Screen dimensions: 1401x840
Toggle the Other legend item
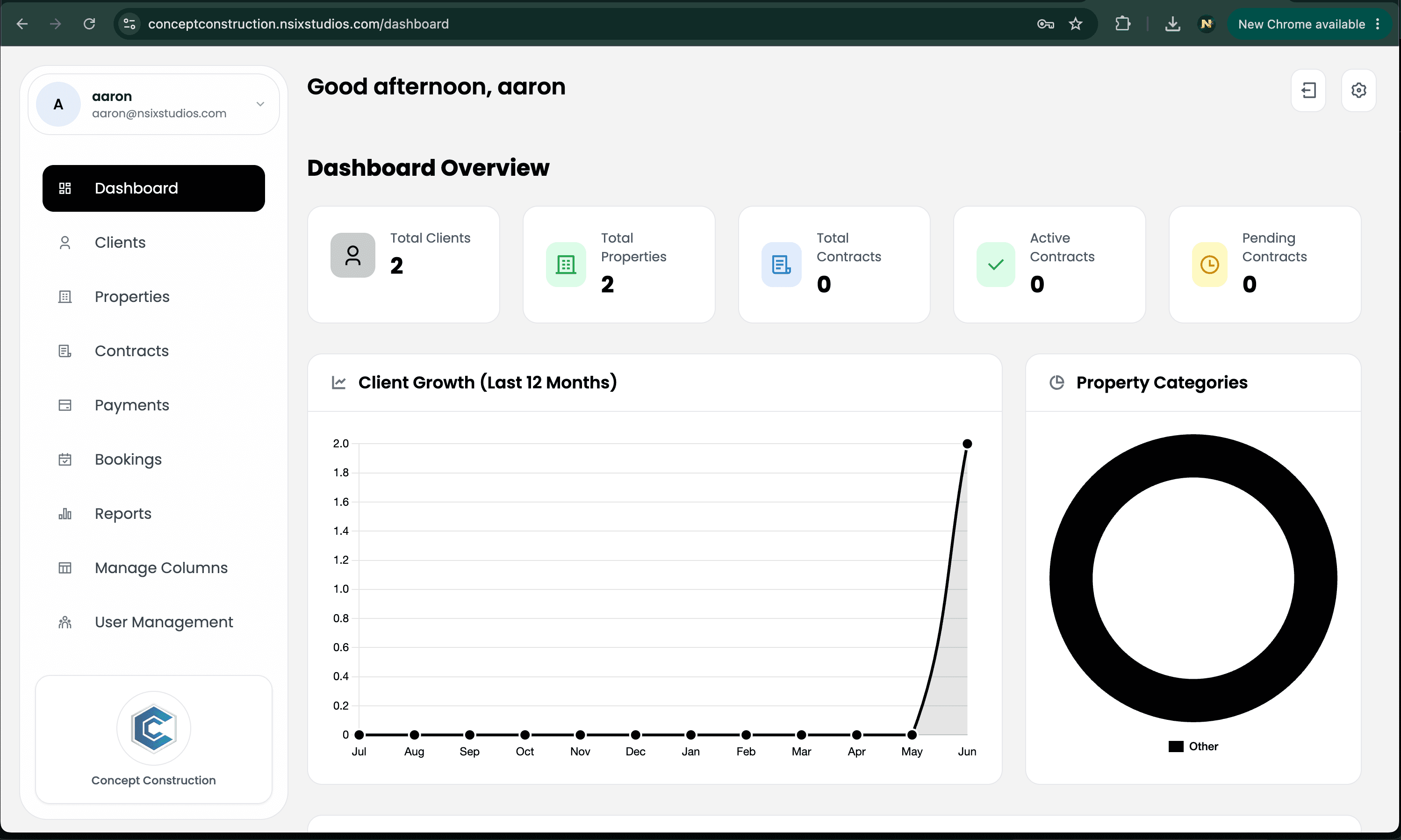(1193, 747)
